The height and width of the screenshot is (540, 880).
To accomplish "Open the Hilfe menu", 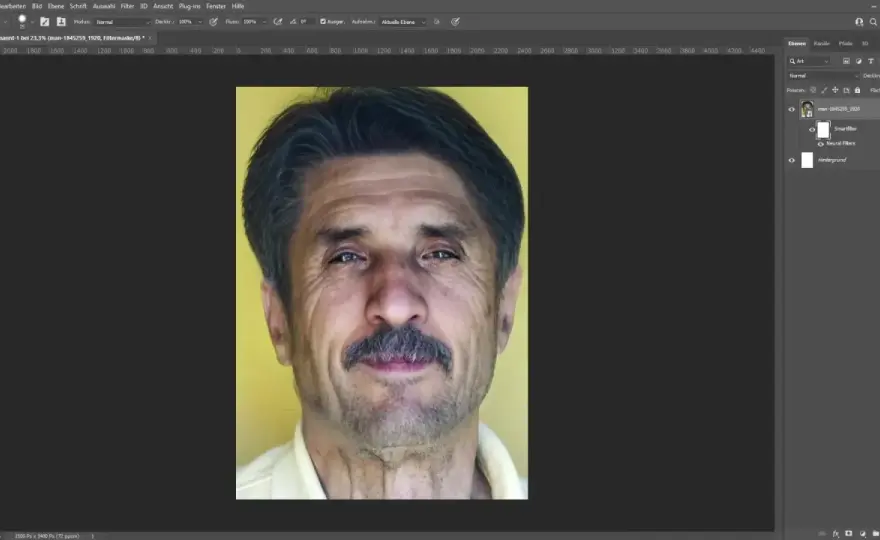I will [238, 6].
